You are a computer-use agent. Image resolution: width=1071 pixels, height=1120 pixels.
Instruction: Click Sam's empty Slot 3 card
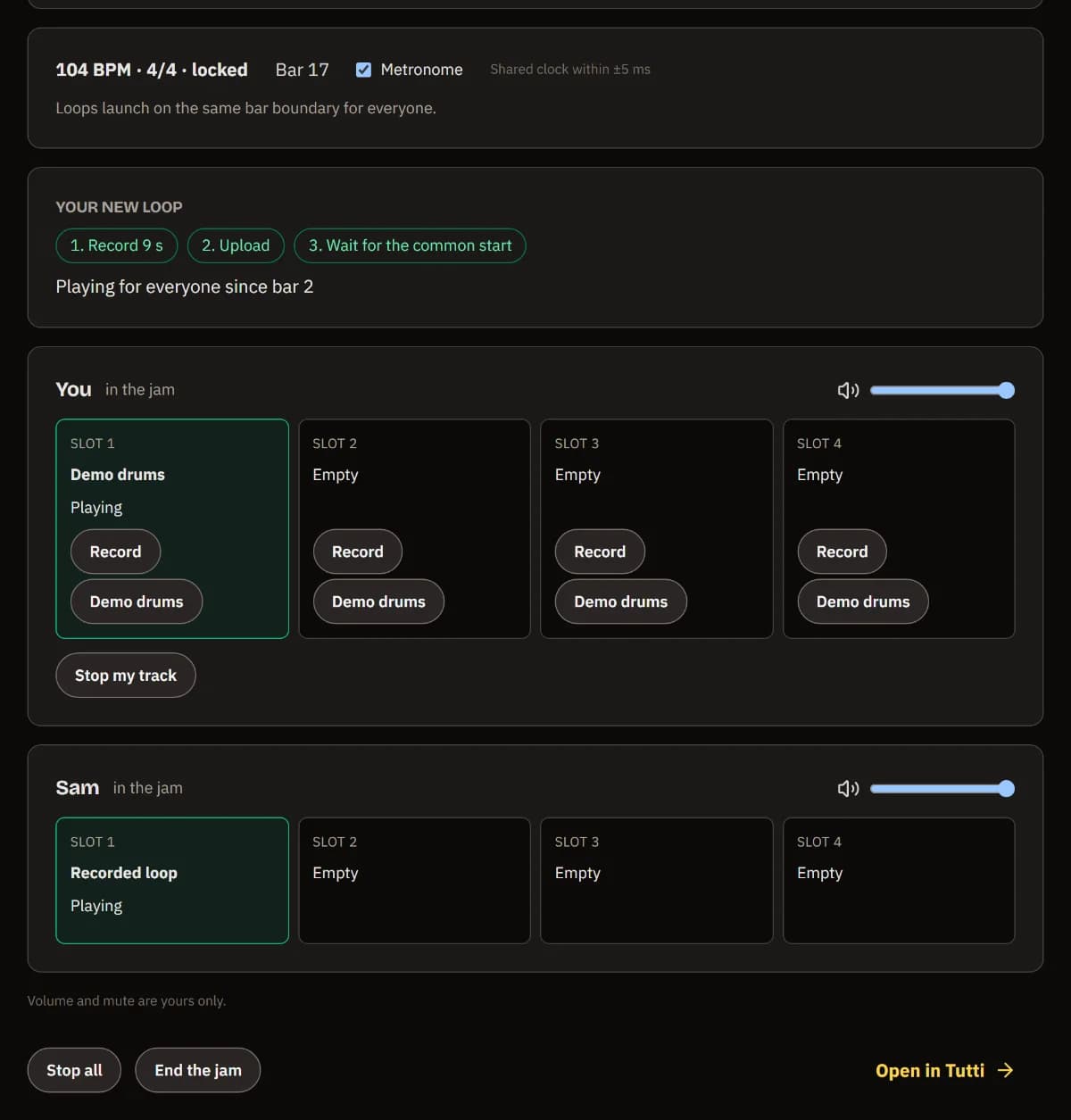[657, 880]
